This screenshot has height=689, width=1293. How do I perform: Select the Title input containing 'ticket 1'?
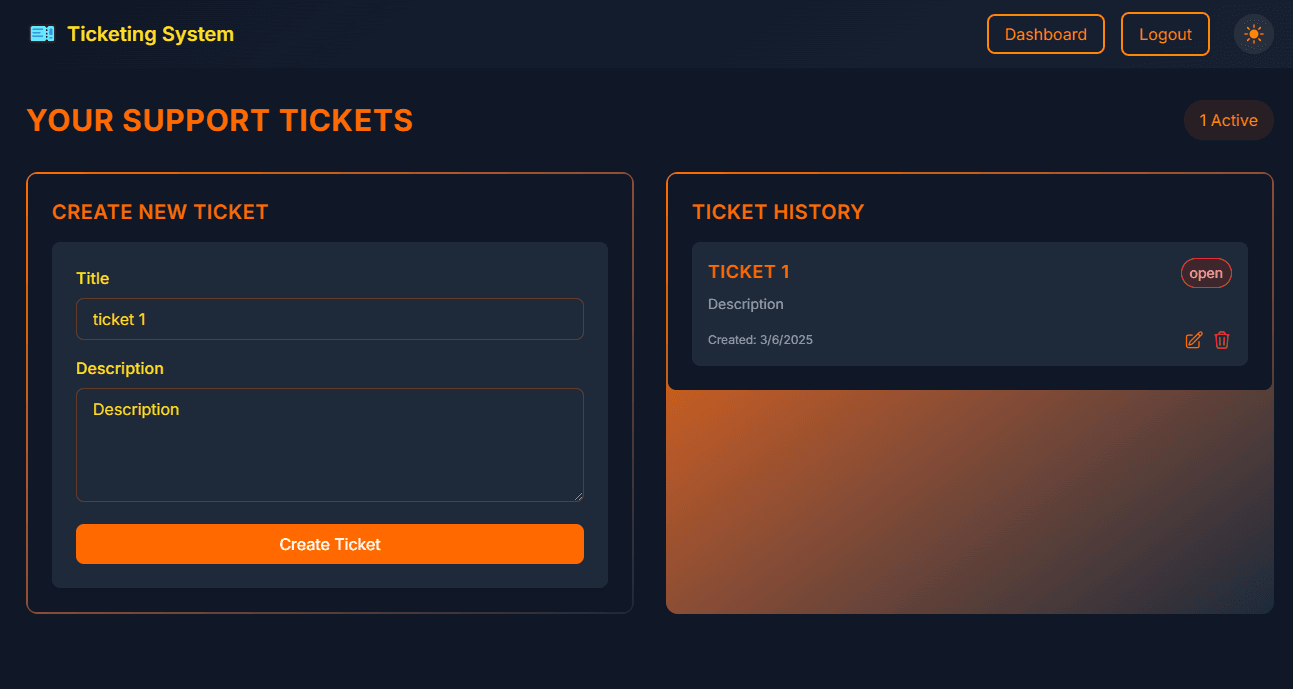point(330,319)
